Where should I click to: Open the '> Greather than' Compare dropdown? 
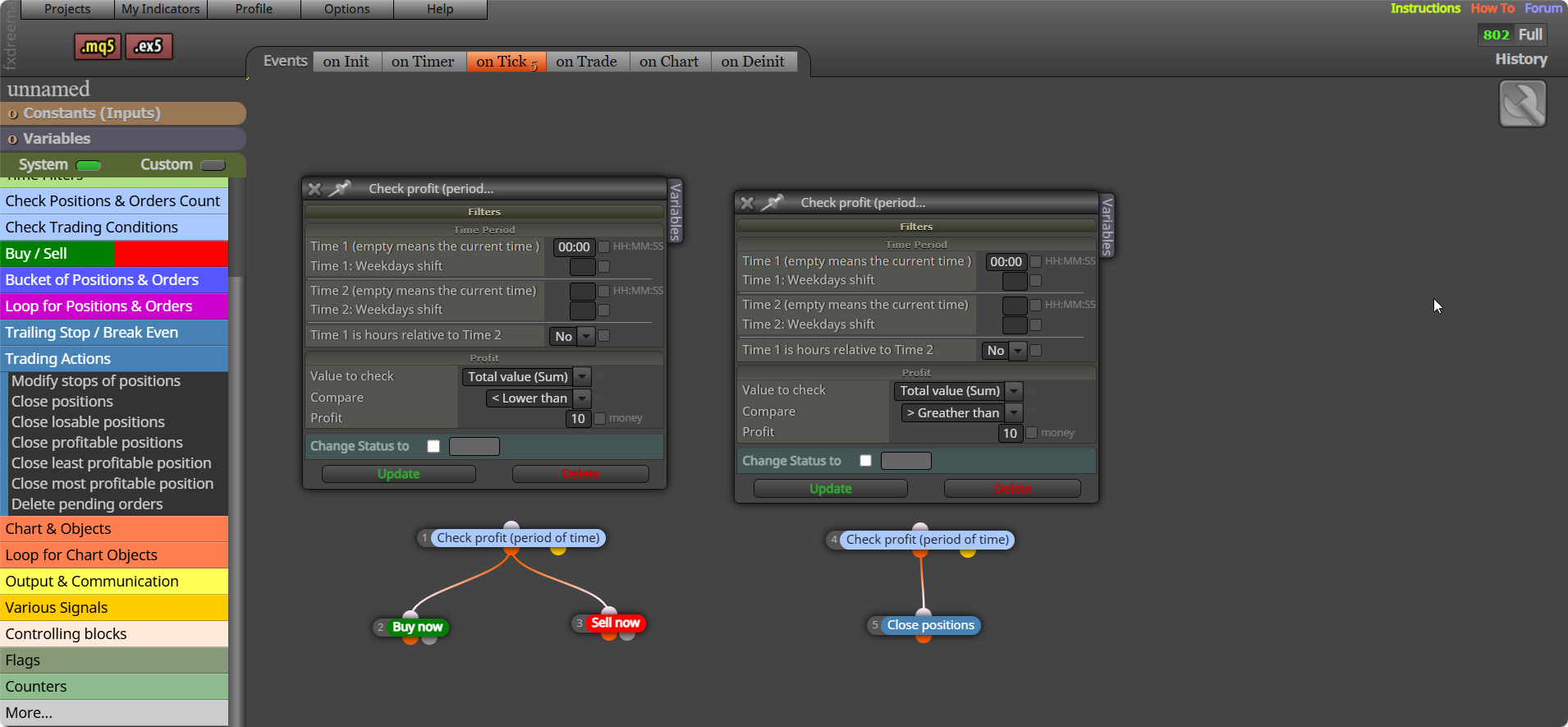[962, 413]
